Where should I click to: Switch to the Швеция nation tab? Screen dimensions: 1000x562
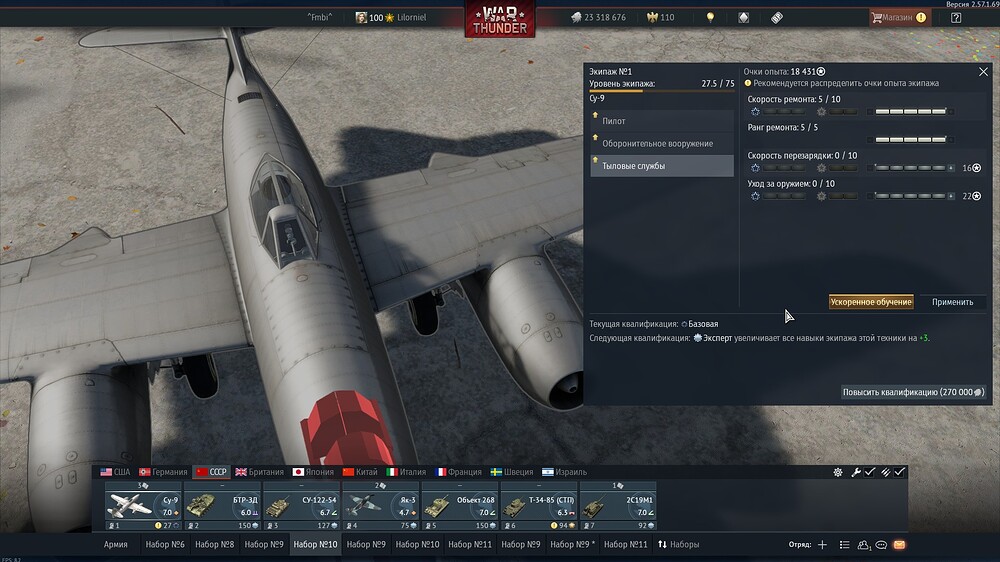512,472
